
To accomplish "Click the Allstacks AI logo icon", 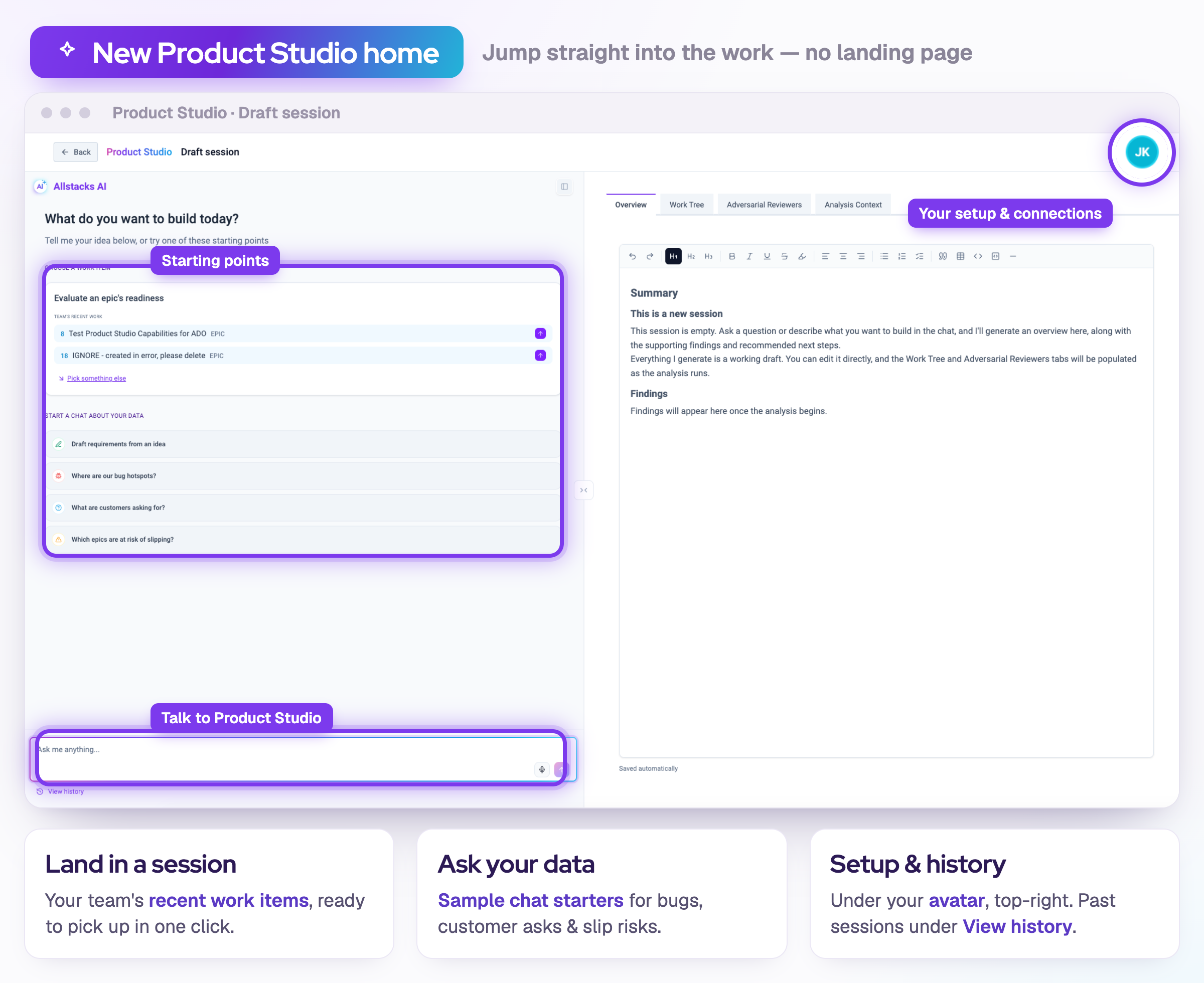I will (40, 186).
